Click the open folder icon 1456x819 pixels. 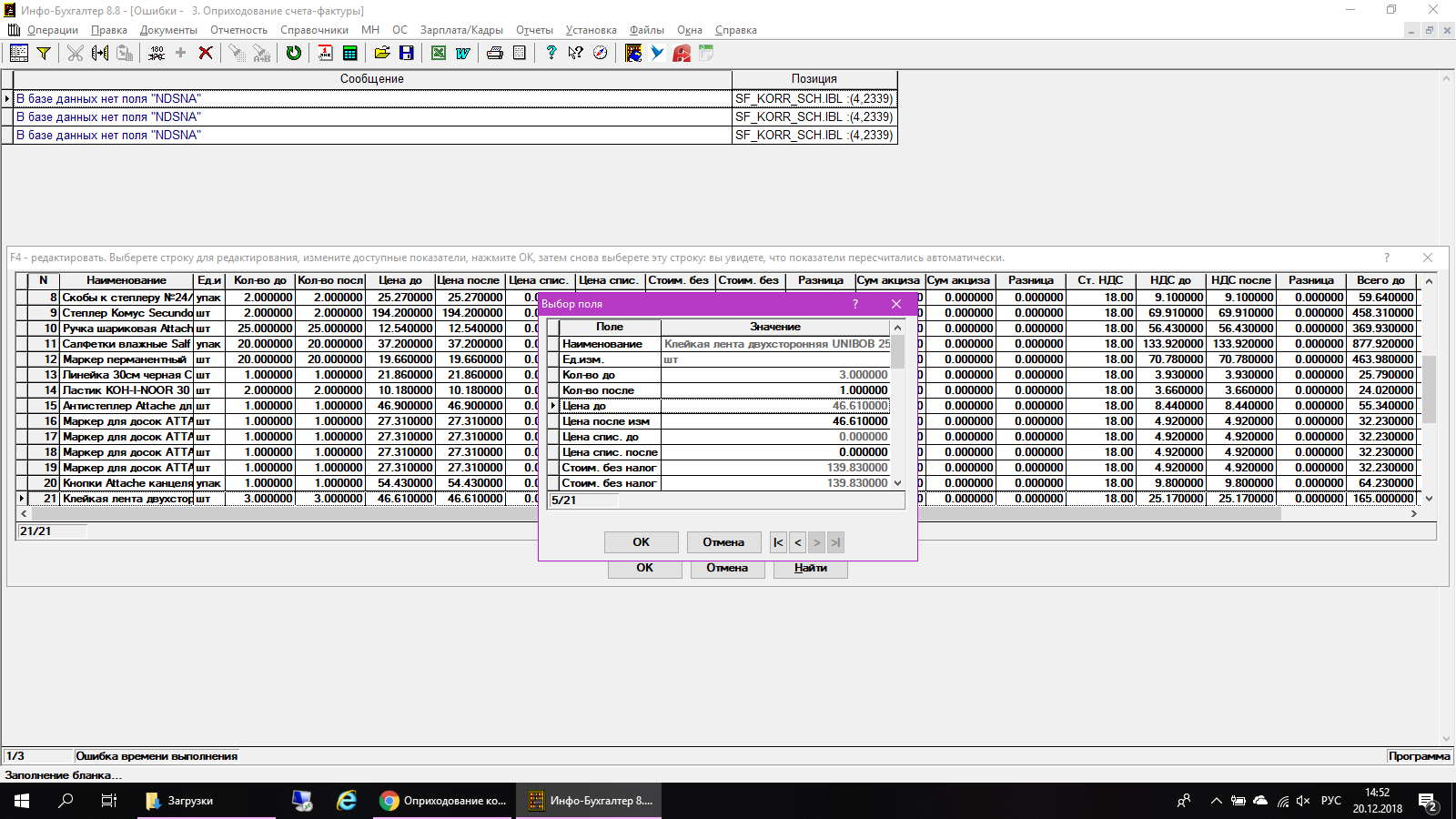pos(382,53)
